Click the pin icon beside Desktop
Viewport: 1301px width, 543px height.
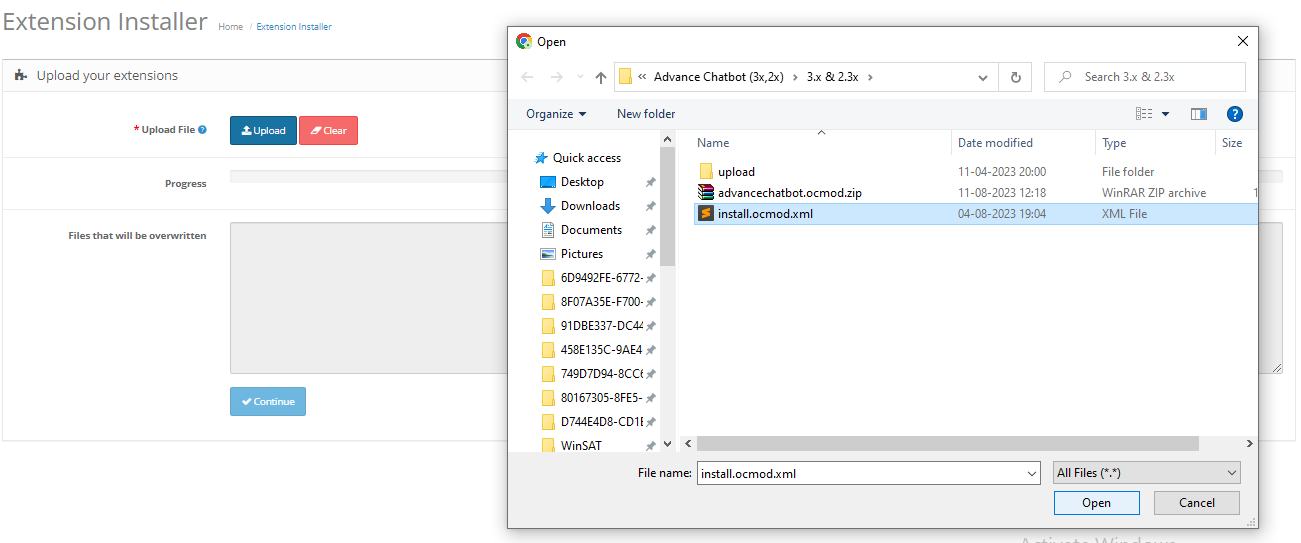651,182
